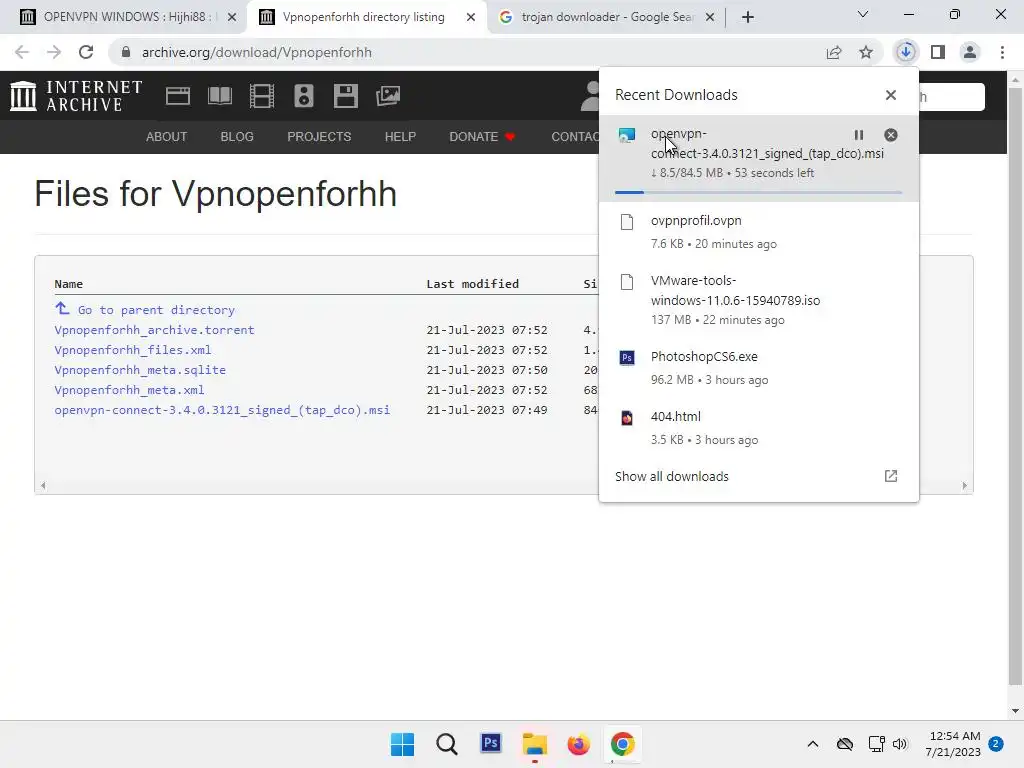Open the Web (Wayback) icon in Archive header
The width and height of the screenshot is (1024, 768).
click(178, 96)
